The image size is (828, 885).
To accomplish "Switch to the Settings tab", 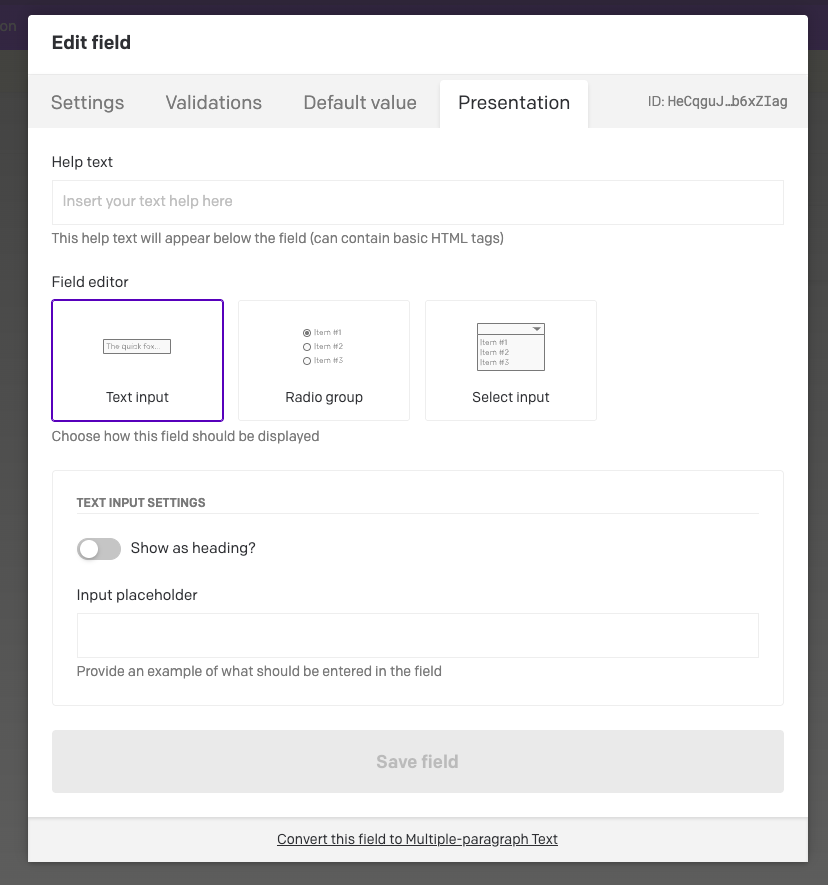I will 88,103.
